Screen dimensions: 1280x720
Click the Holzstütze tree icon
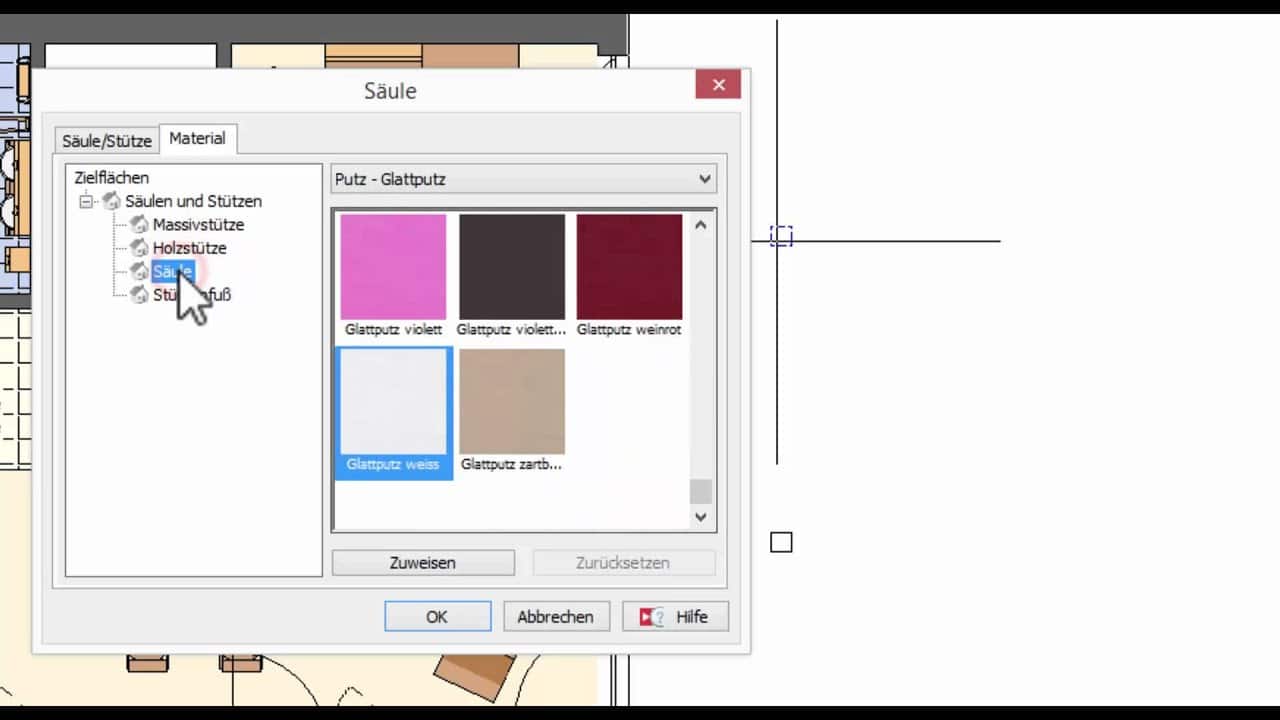coord(139,248)
